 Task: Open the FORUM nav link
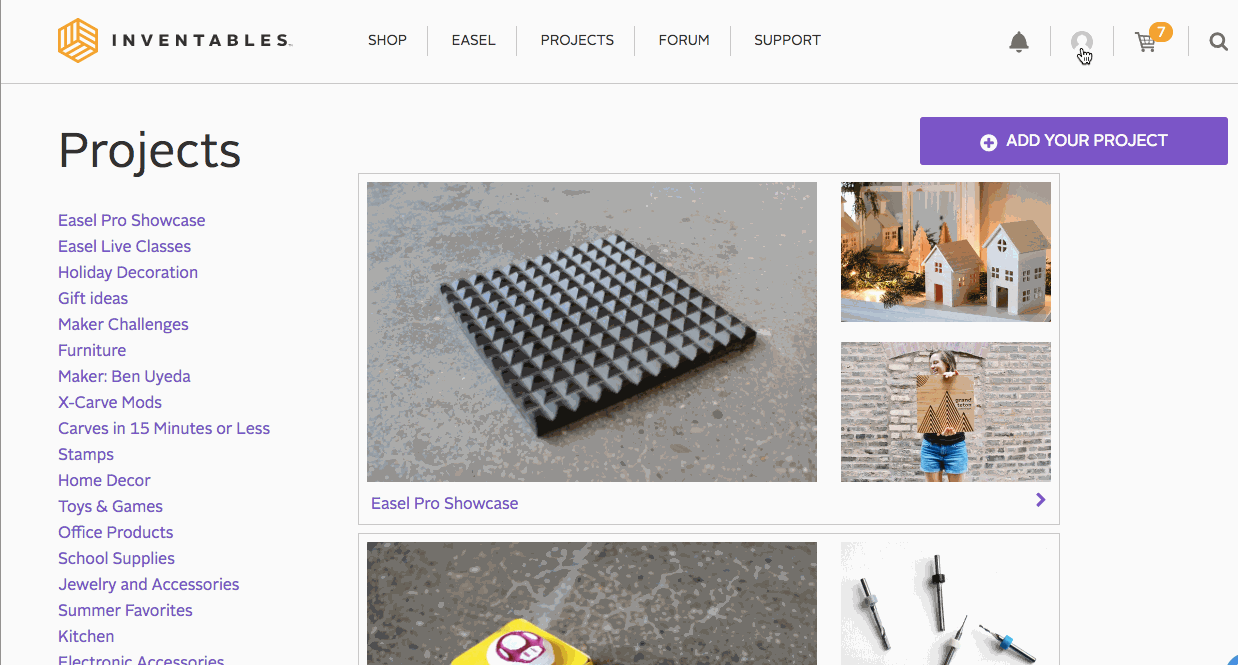point(684,41)
